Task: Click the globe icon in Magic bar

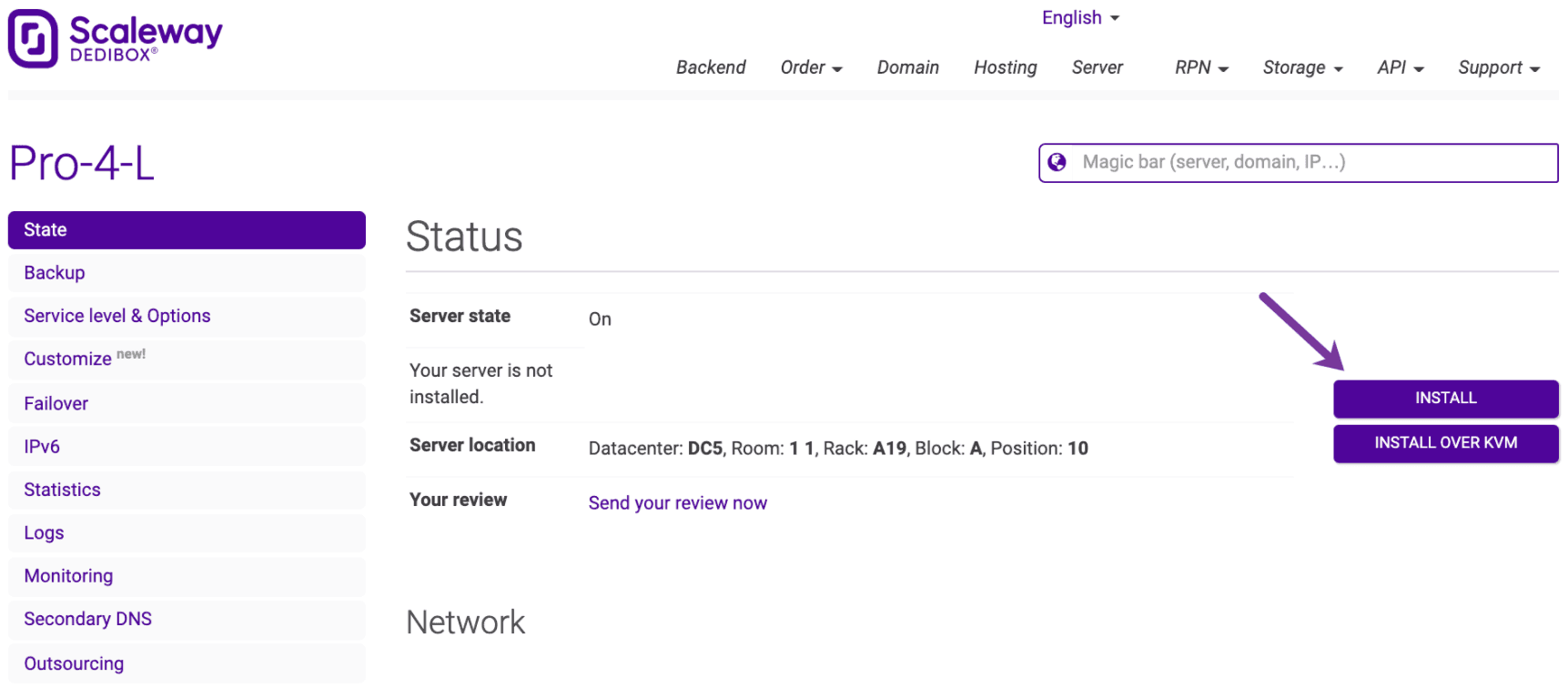Action: click(x=1057, y=162)
